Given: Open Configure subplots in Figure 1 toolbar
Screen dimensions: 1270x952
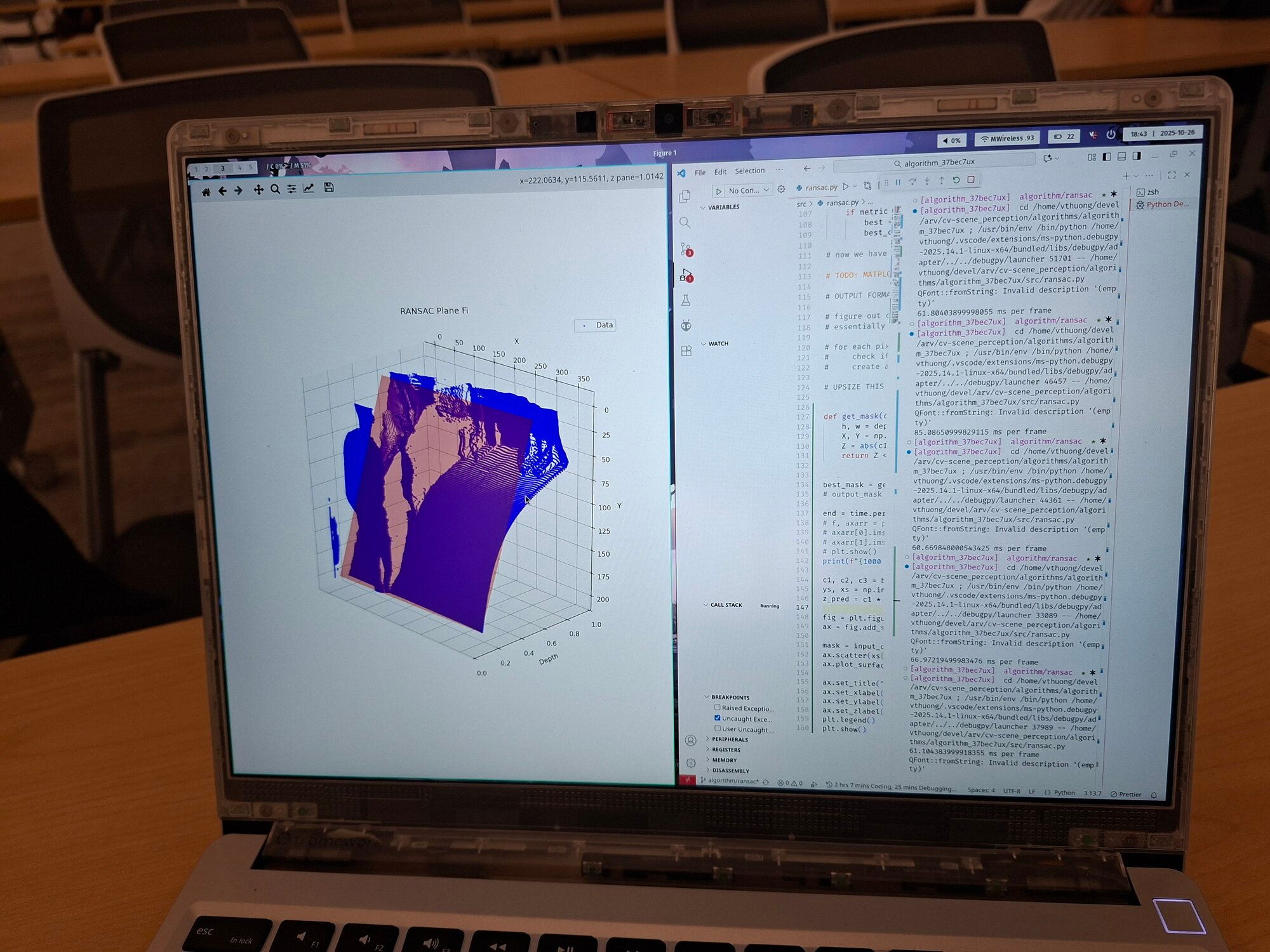Looking at the screenshot, I should point(291,188).
